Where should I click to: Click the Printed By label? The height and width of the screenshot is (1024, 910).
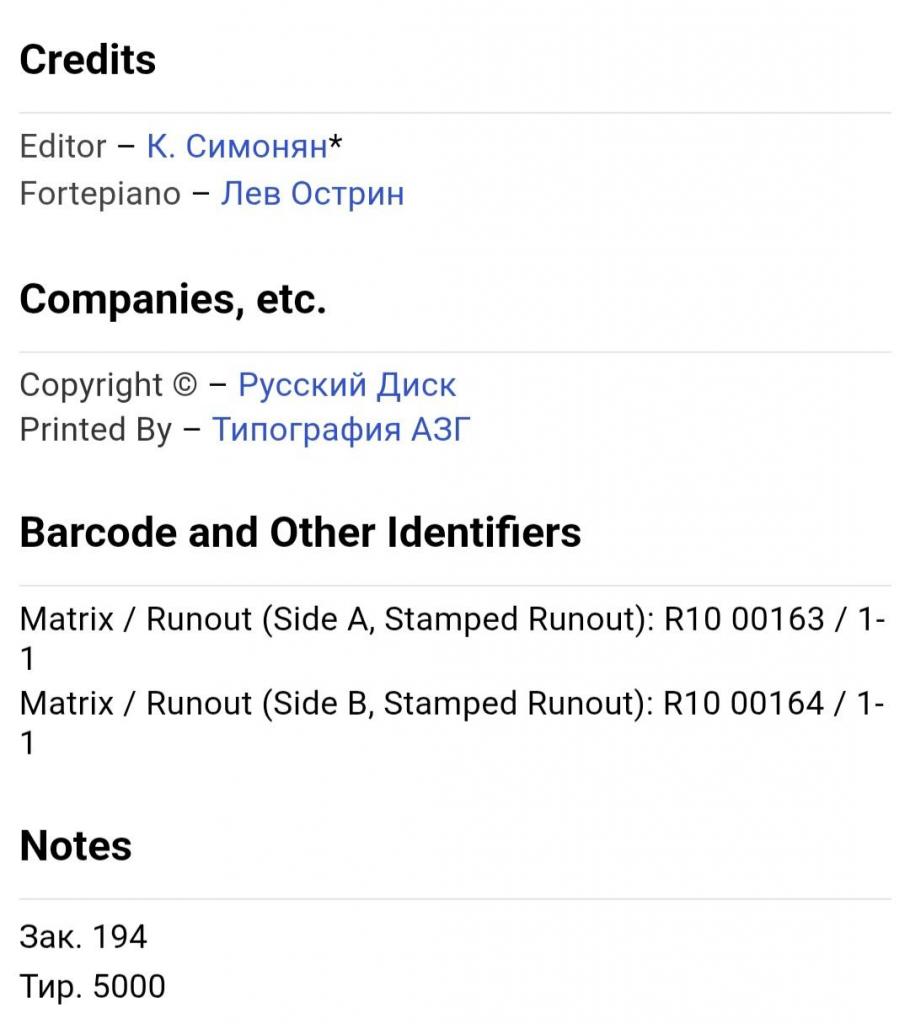coord(96,430)
